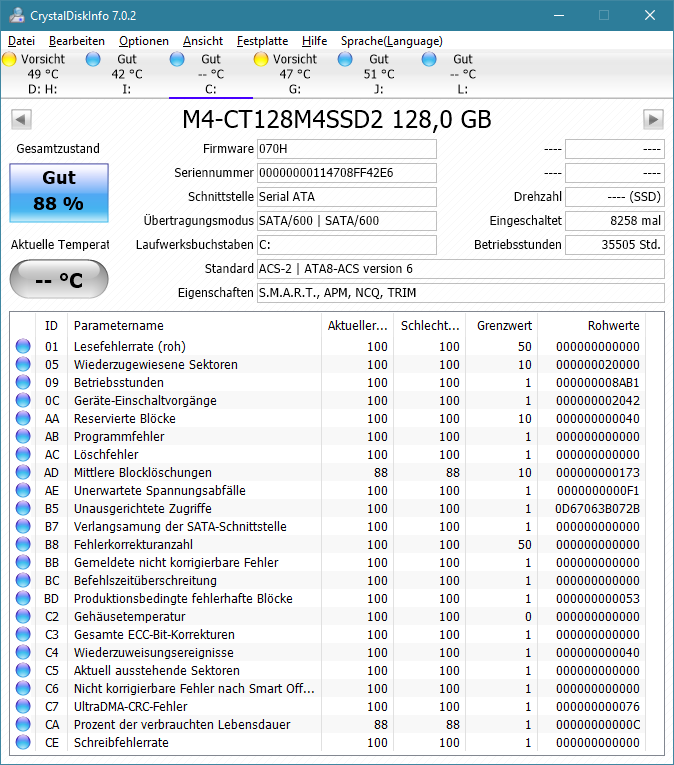Image resolution: width=674 pixels, height=765 pixels.
Task: Click status icon for Gemeldete nicht korrigierbare Fehler
Action: click(x=23, y=563)
